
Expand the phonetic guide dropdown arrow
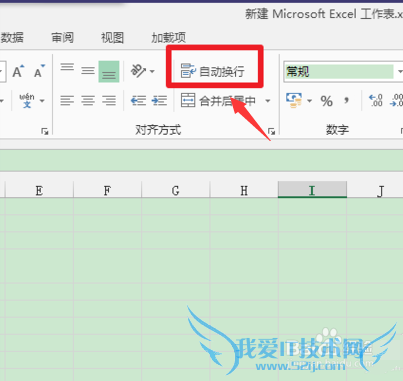(x=42, y=101)
